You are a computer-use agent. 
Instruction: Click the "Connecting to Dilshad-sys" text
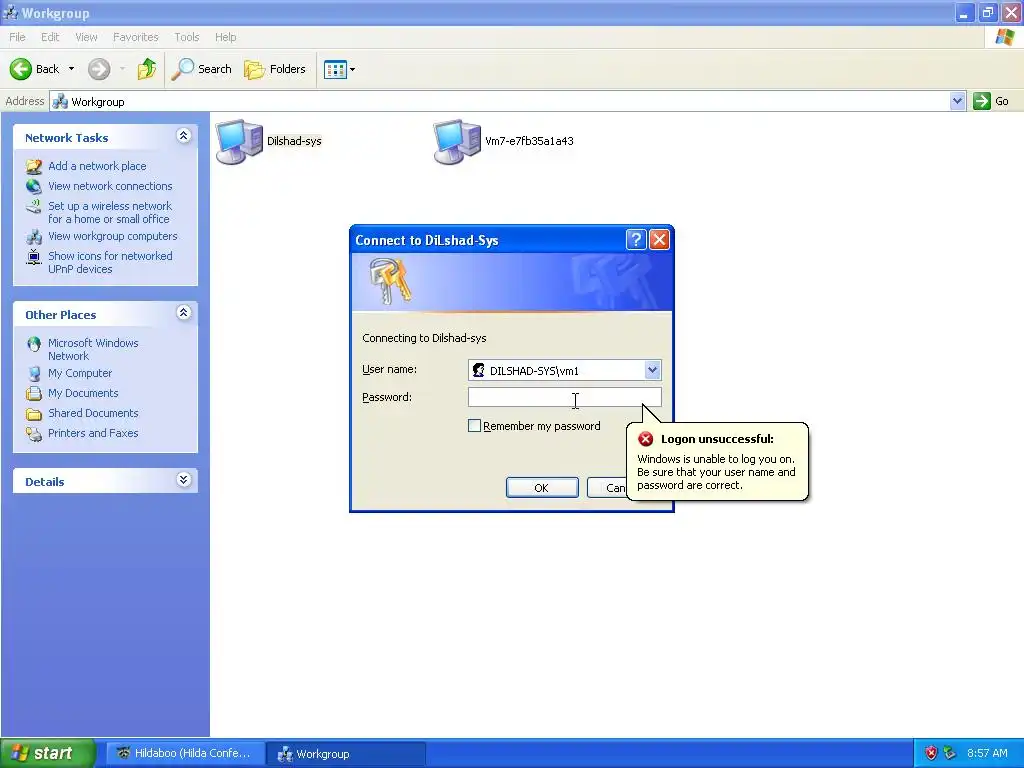(424, 338)
